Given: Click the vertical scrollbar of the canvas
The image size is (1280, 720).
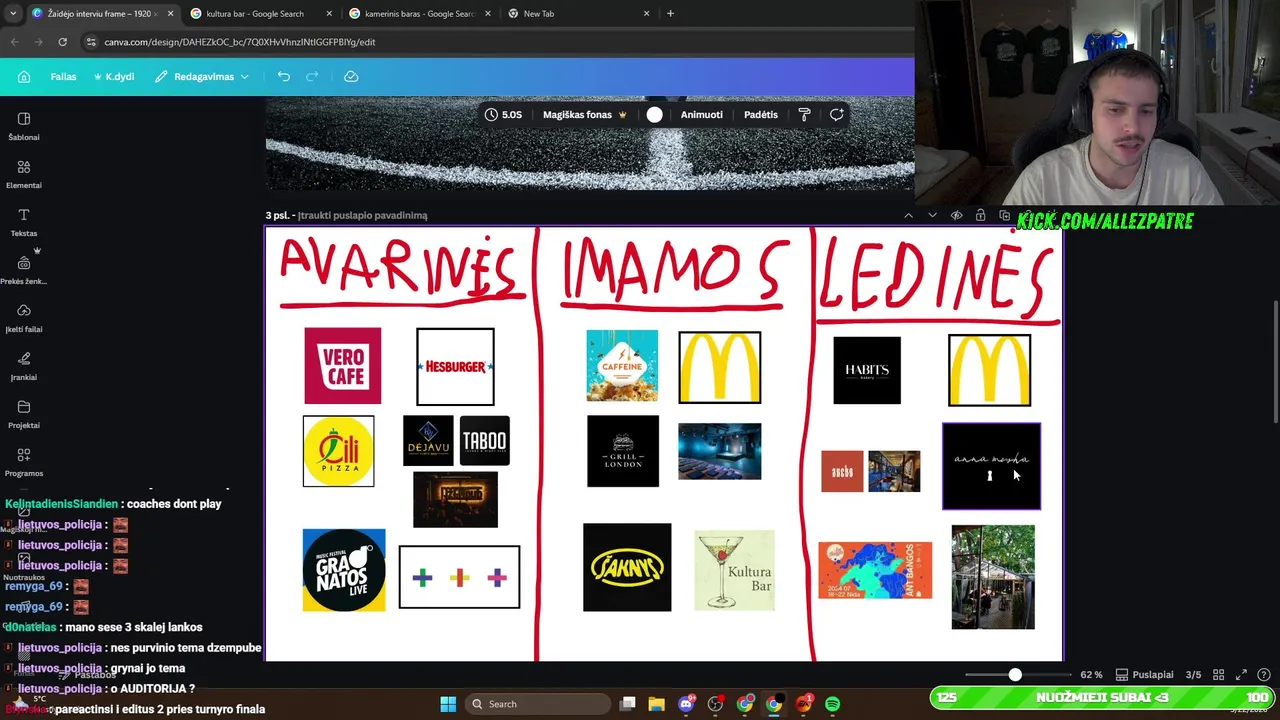Looking at the screenshot, I should coord(1274,362).
